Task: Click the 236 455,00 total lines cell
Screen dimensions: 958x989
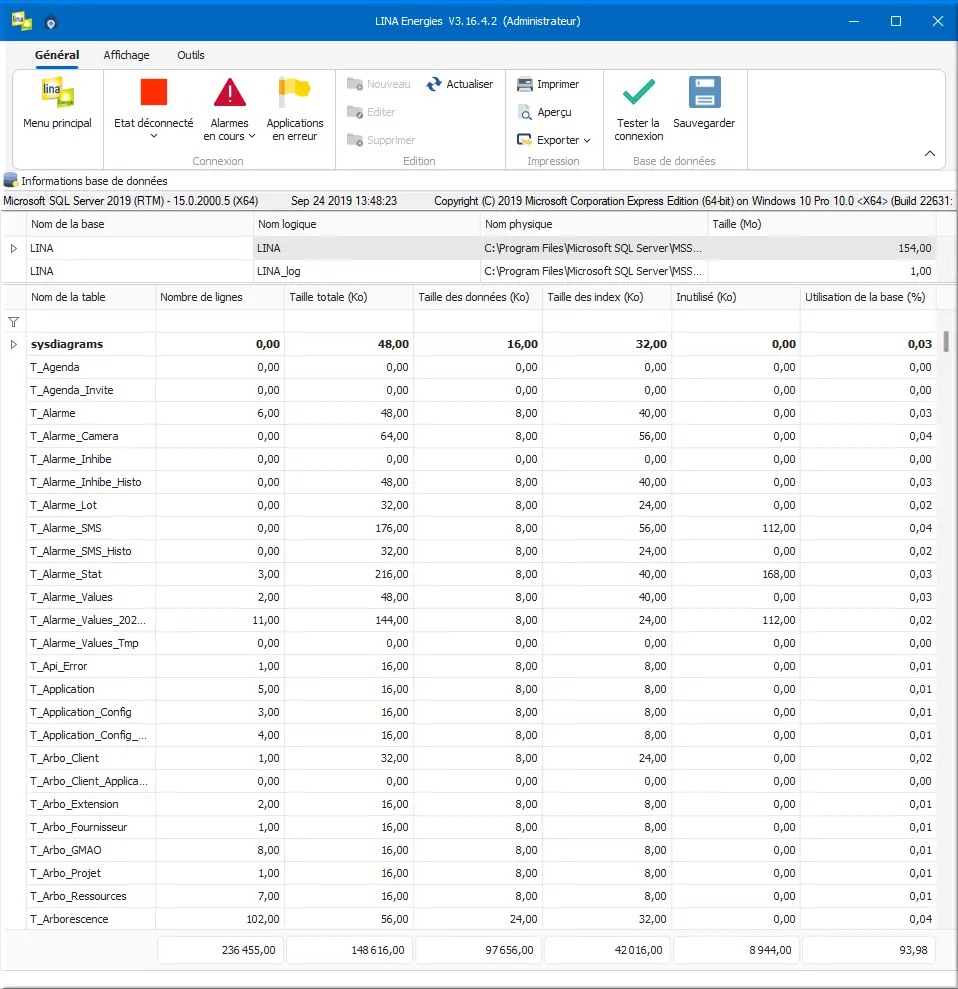Action: (219, 950)
